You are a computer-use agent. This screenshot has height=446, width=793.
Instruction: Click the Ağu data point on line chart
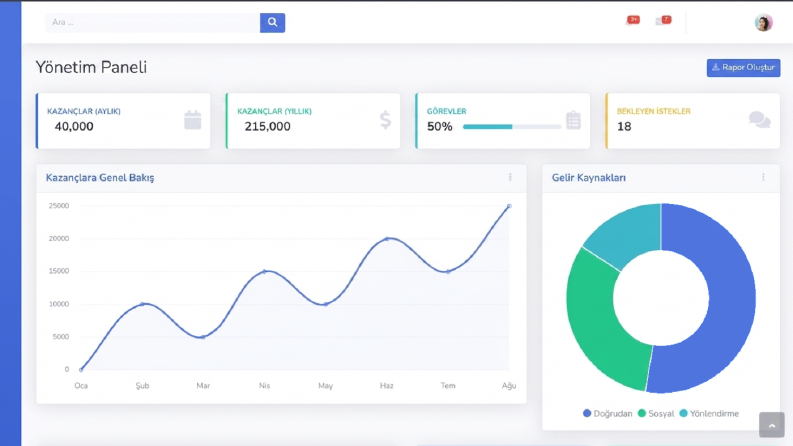tap(509, 206)
